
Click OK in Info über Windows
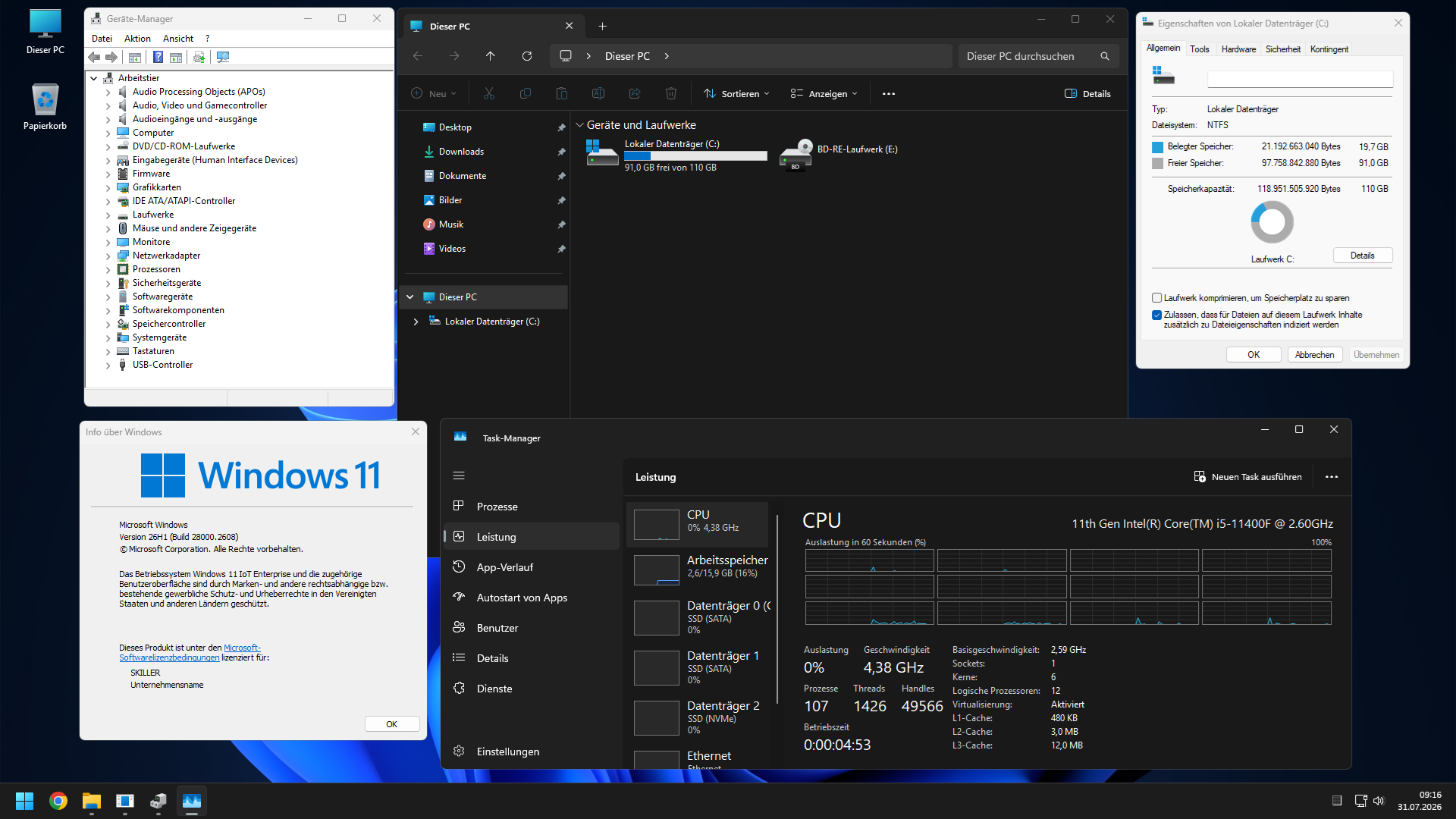(392, 724)
